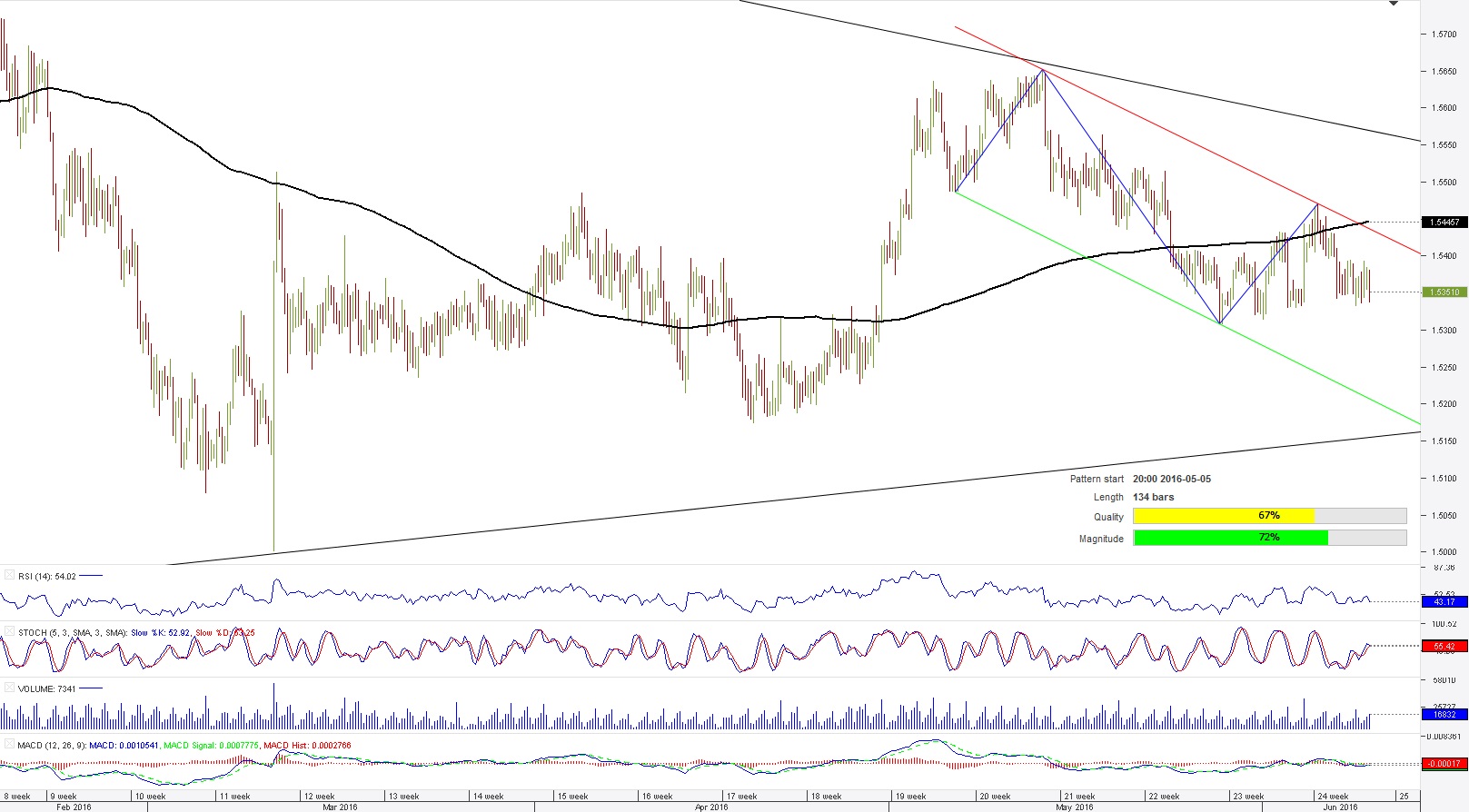Viewport: 1469px width, 812px height.
Task: Click the MACD (12, 26, 9) label
Action: tap(52, 745)
